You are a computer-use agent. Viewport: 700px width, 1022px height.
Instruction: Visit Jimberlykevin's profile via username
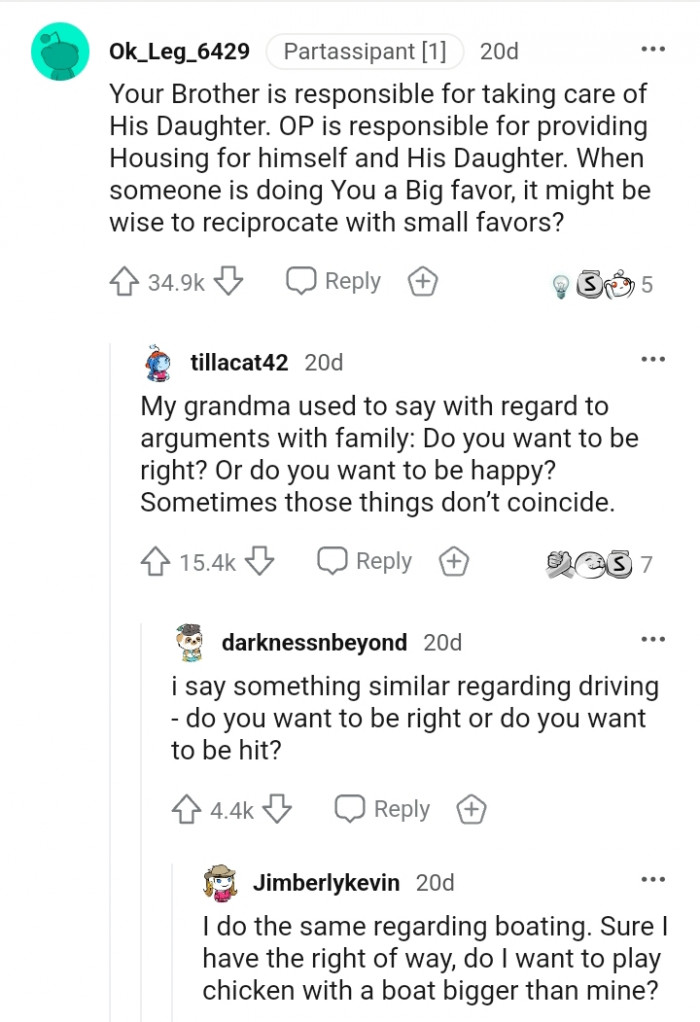pos(326,882)
